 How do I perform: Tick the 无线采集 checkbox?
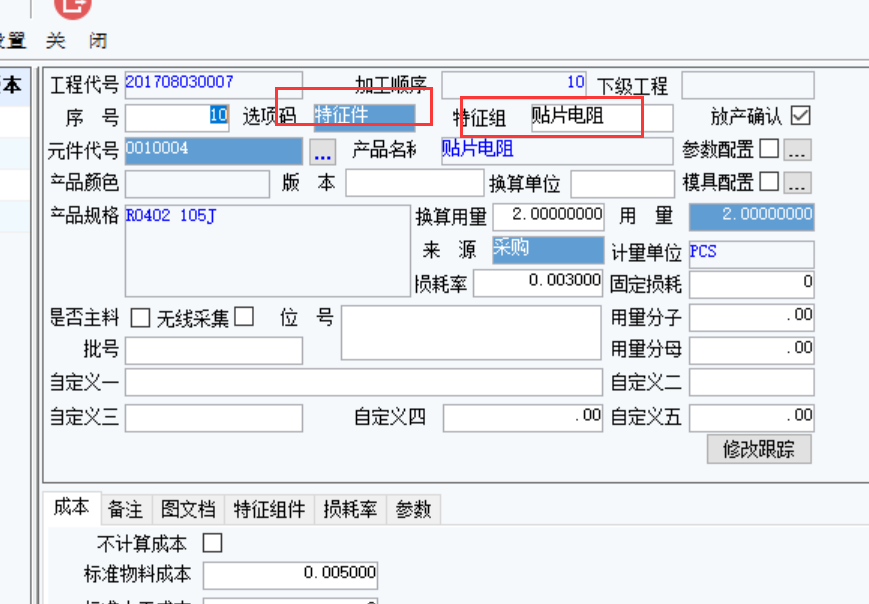pos(244,318)
